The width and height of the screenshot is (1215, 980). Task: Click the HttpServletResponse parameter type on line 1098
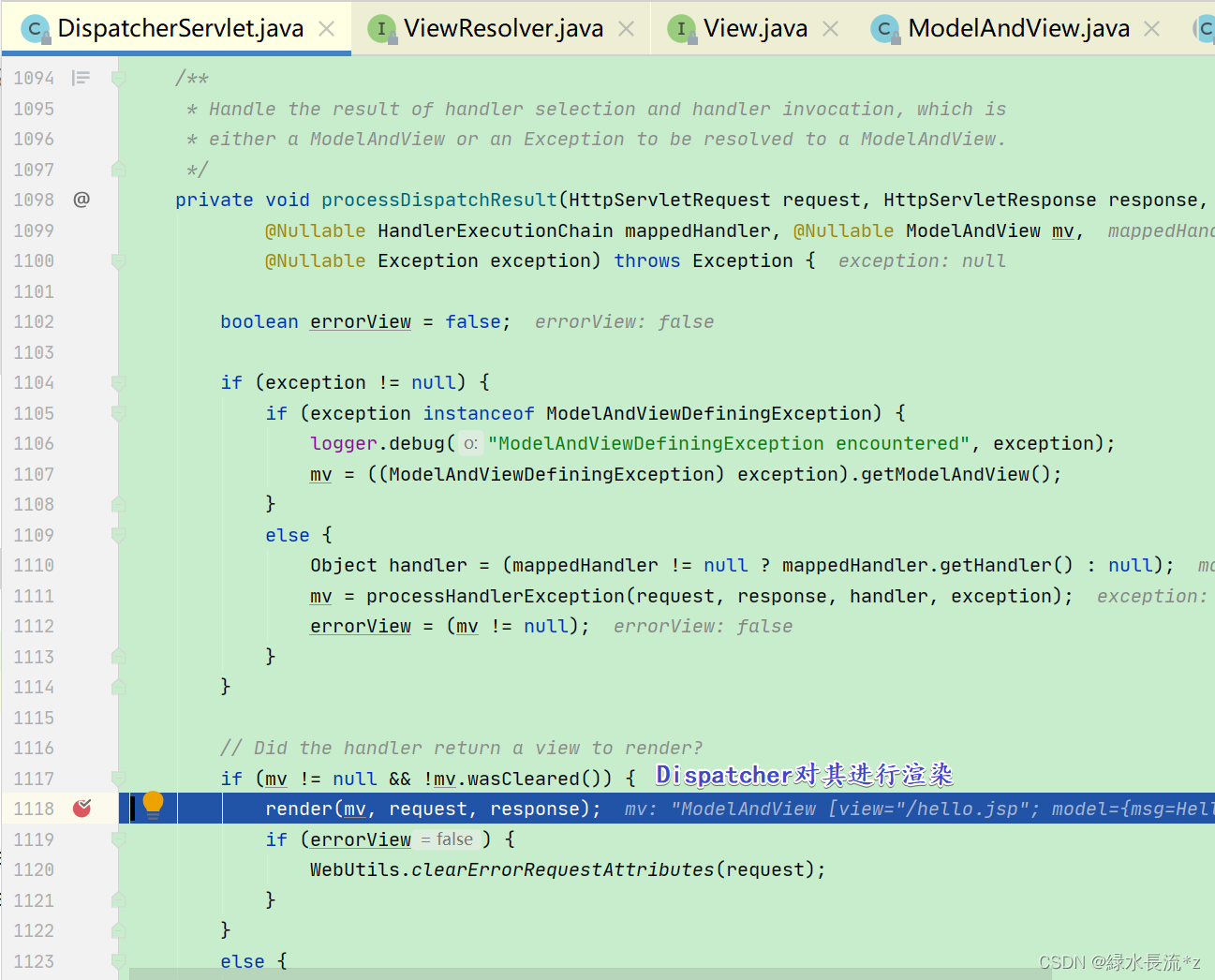990,200
